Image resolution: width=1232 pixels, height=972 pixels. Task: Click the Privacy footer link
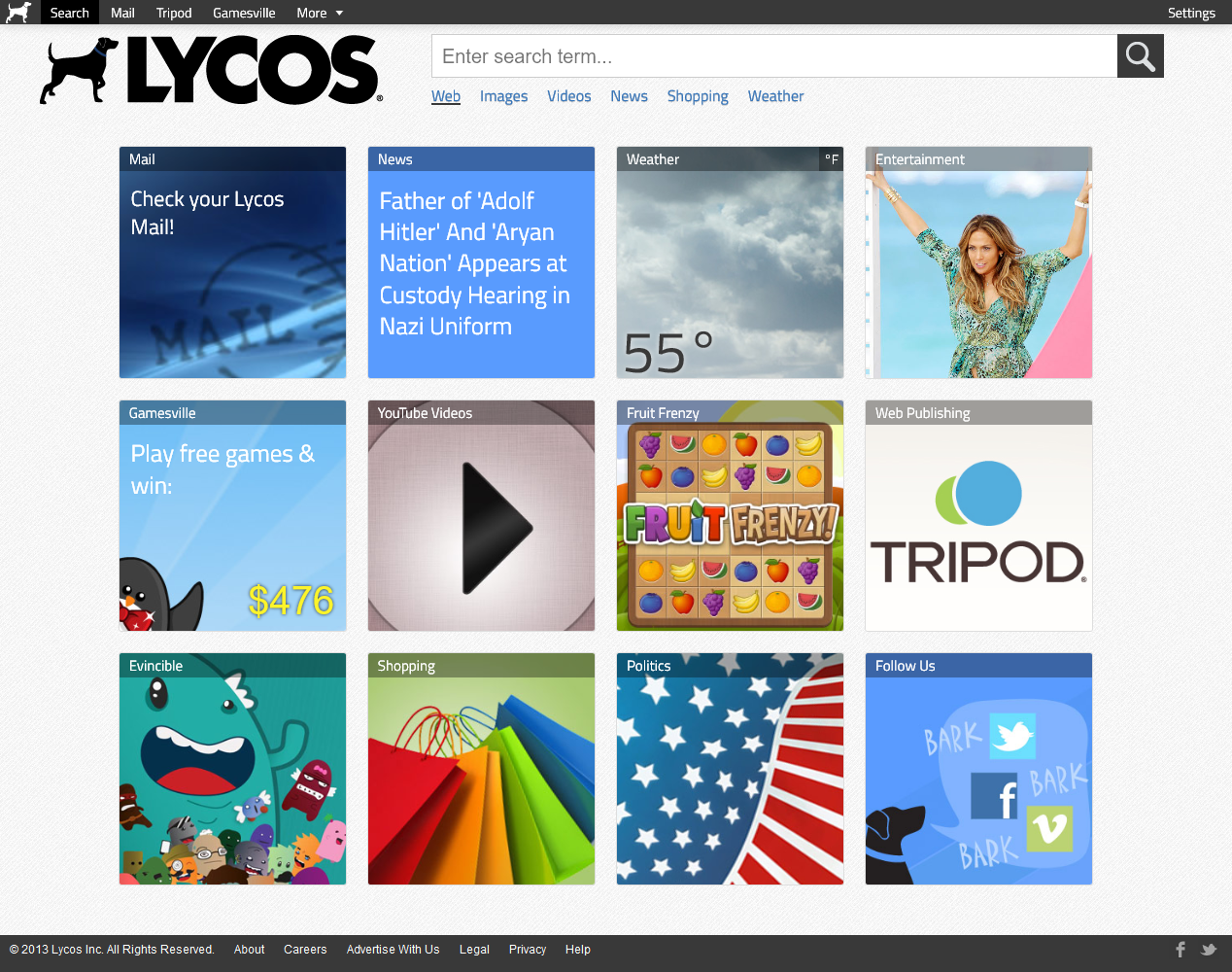(528, 950)
